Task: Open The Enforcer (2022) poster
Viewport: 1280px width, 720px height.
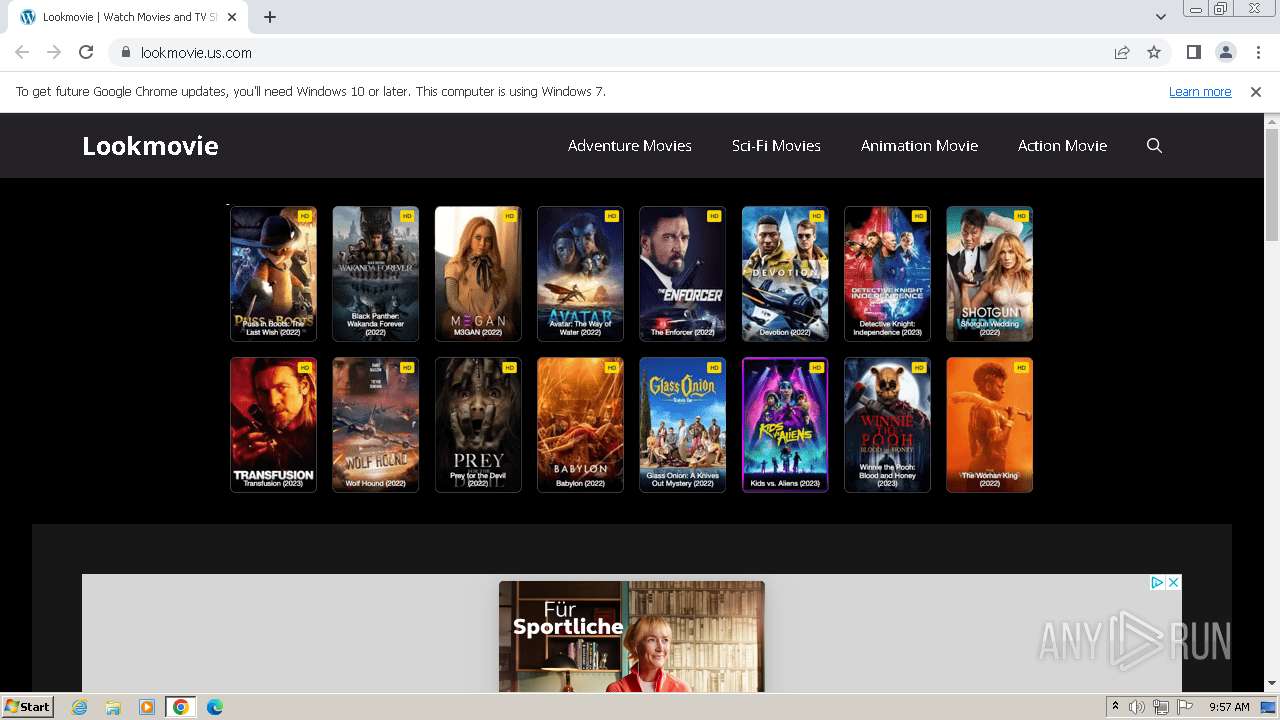Action: point(682,274)
